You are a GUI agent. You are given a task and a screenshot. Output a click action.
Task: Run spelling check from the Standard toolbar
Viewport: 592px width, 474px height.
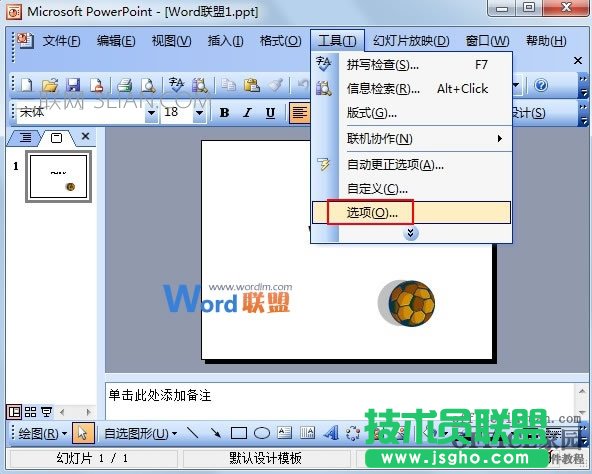pyautogui.click(x=176, y=85)
